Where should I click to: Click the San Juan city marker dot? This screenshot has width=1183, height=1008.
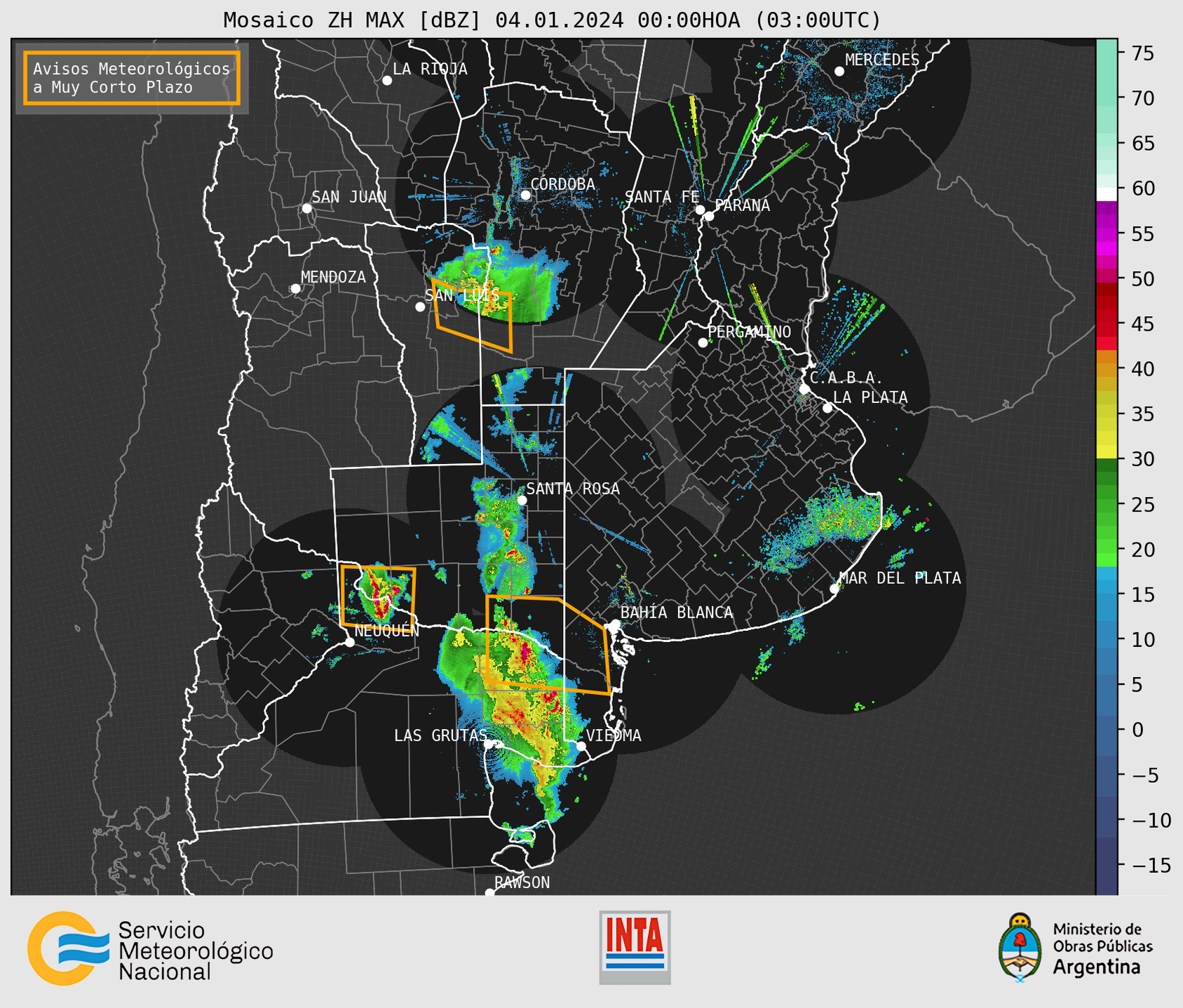tap(306, 208)
